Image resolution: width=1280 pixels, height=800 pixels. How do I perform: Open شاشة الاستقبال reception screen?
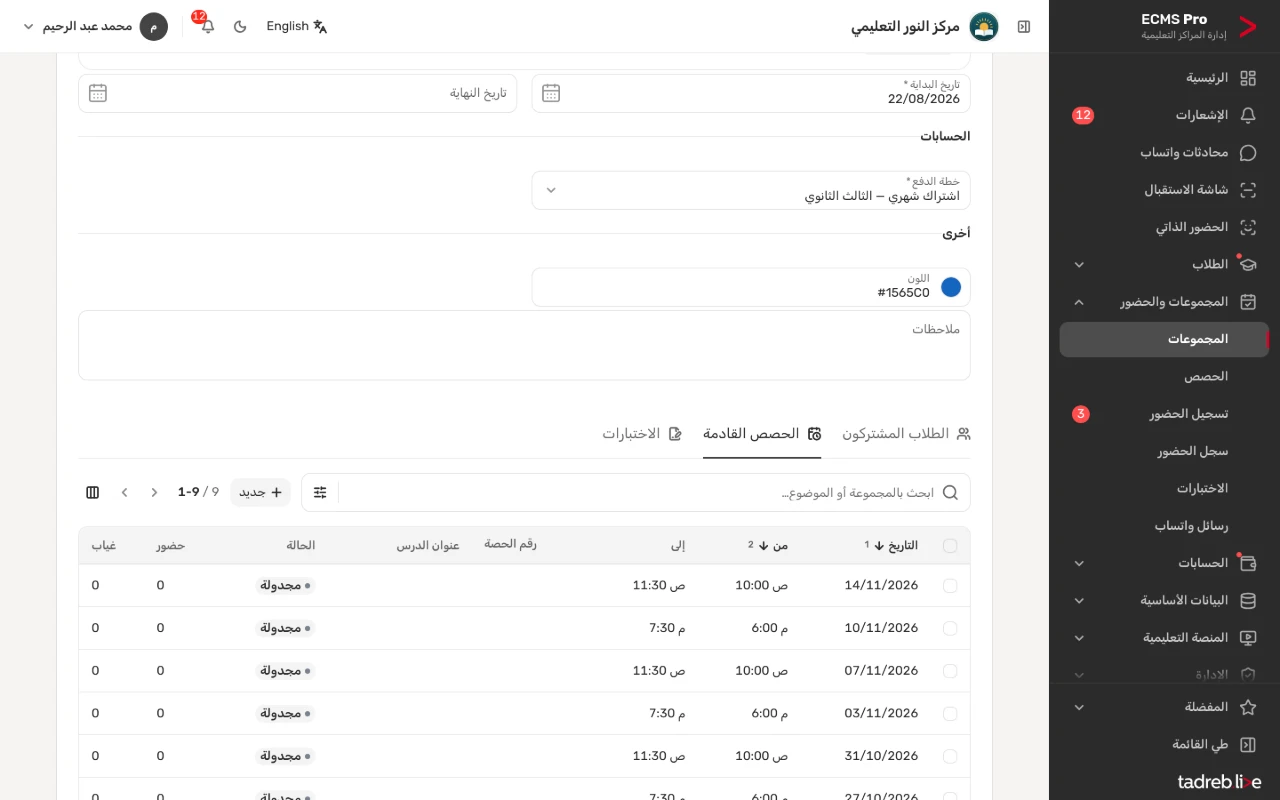point(1165,190)
